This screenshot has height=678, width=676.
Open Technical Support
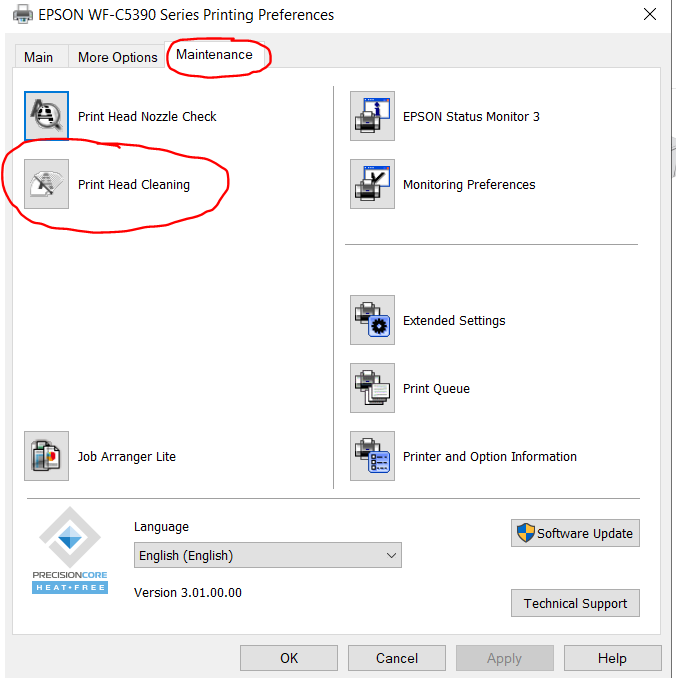pyautogui.click(x=575, y=603)
